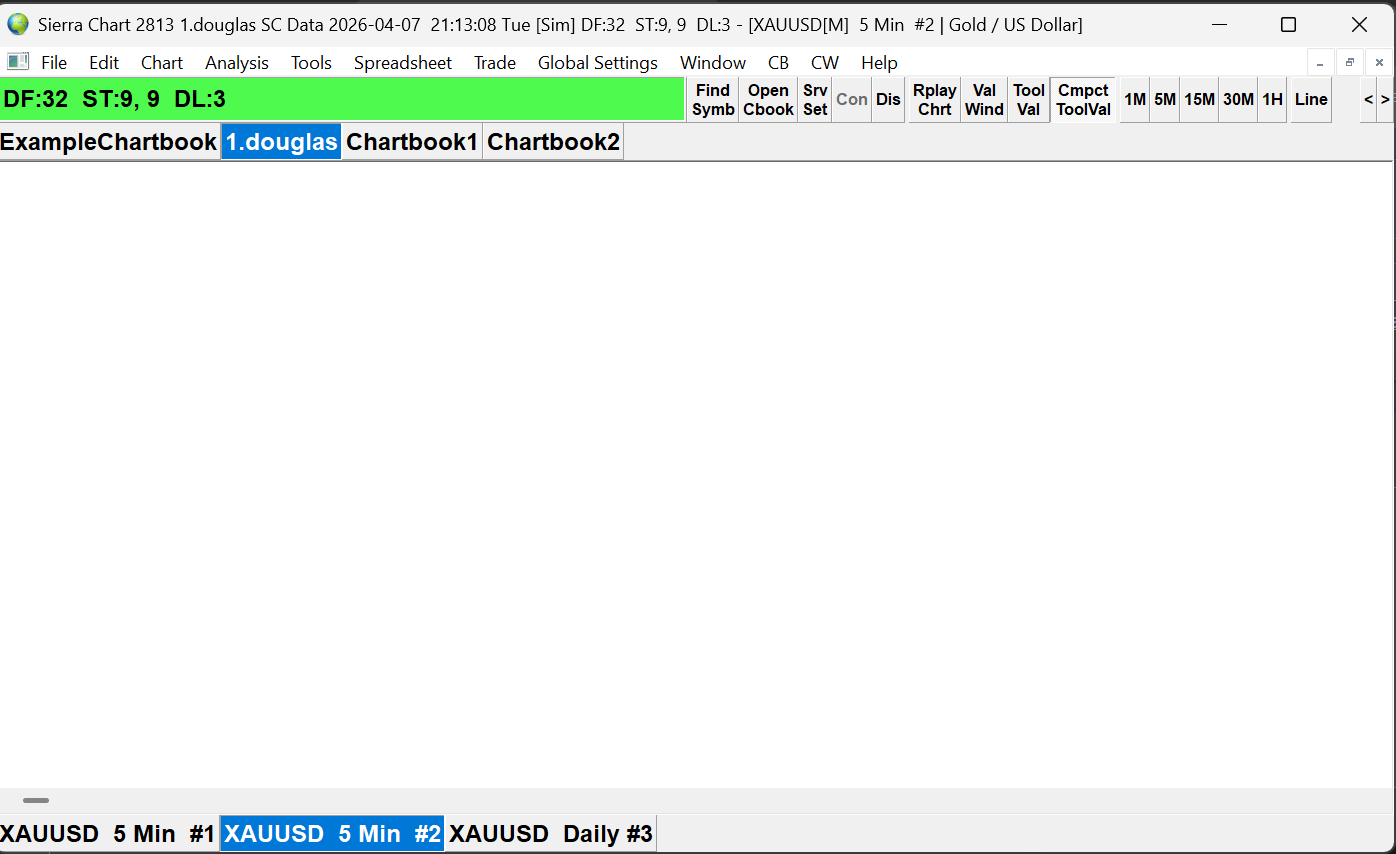Close the inner chart window
Screen dimensions: 1396x854
point(1379,63)
